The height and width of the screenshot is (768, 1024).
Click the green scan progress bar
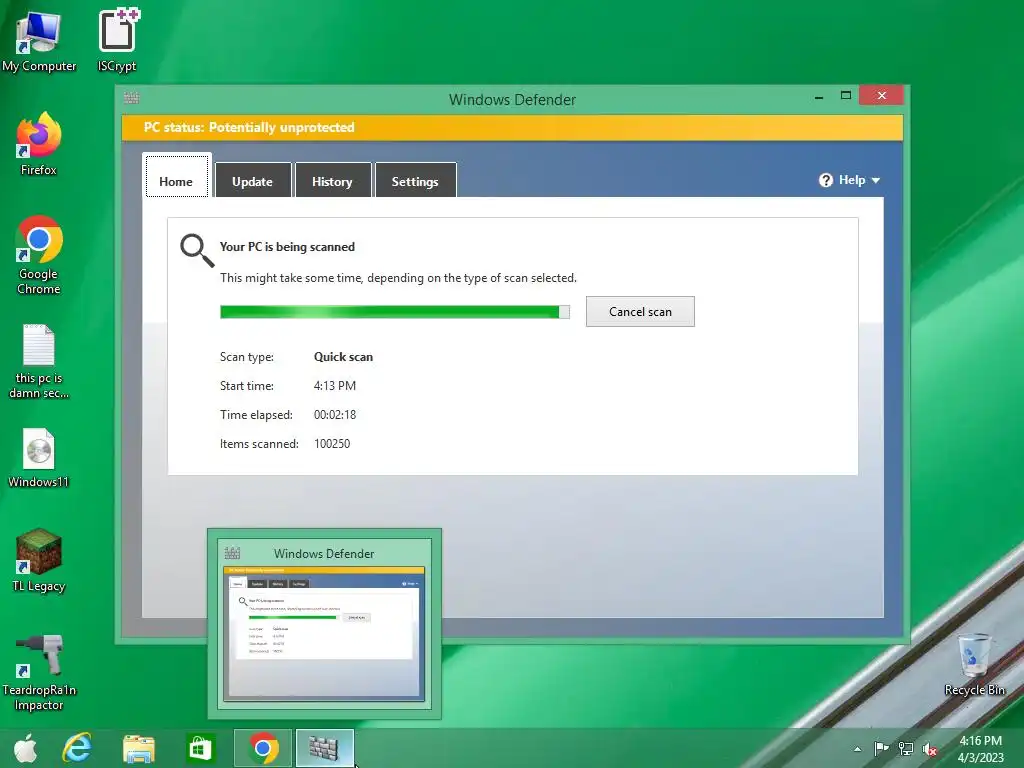tap(394, 312)
